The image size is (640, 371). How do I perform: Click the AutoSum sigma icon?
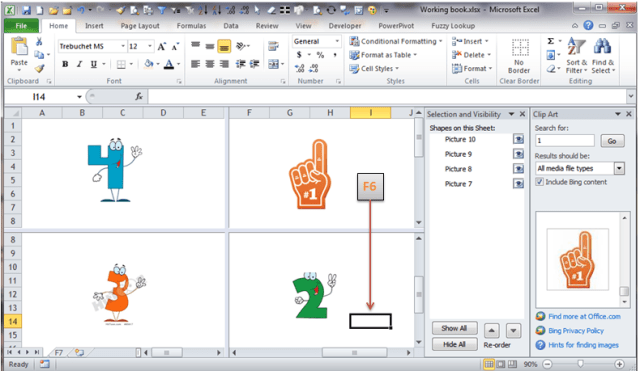click(x=551, y=41)
